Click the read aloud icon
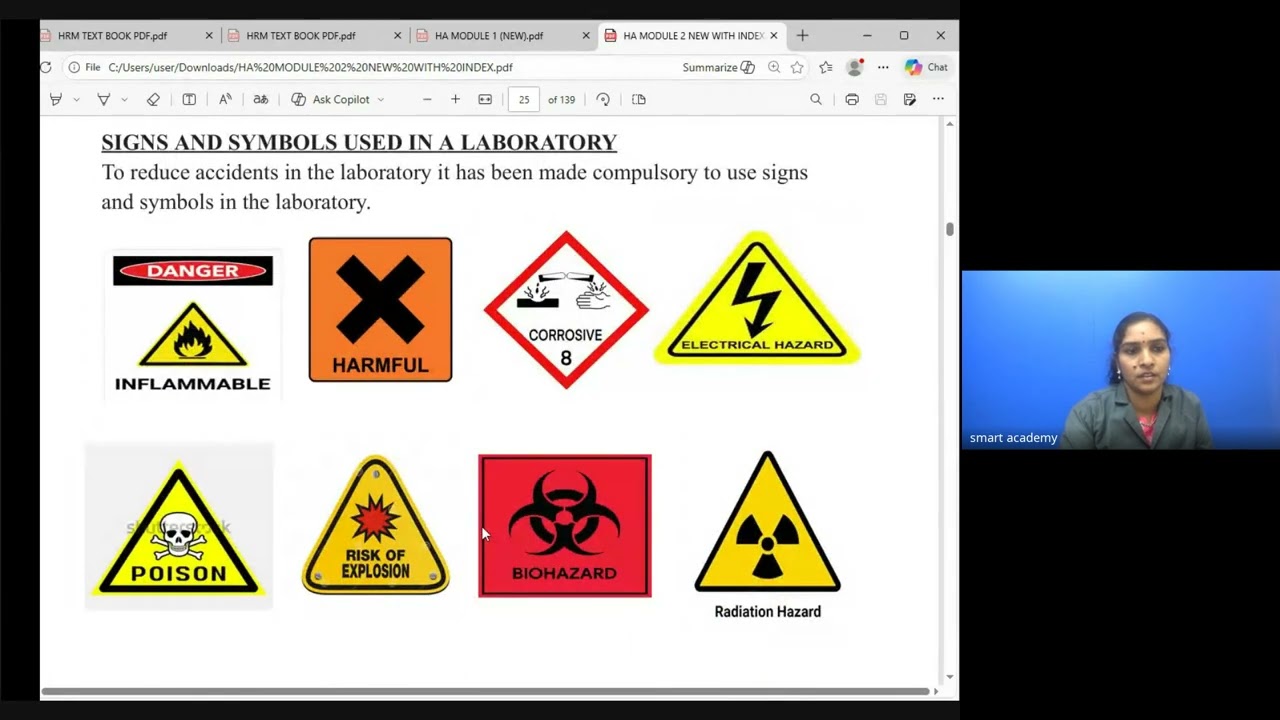Viewport: 1280px width, 720px height. click(x=225, y=99)
